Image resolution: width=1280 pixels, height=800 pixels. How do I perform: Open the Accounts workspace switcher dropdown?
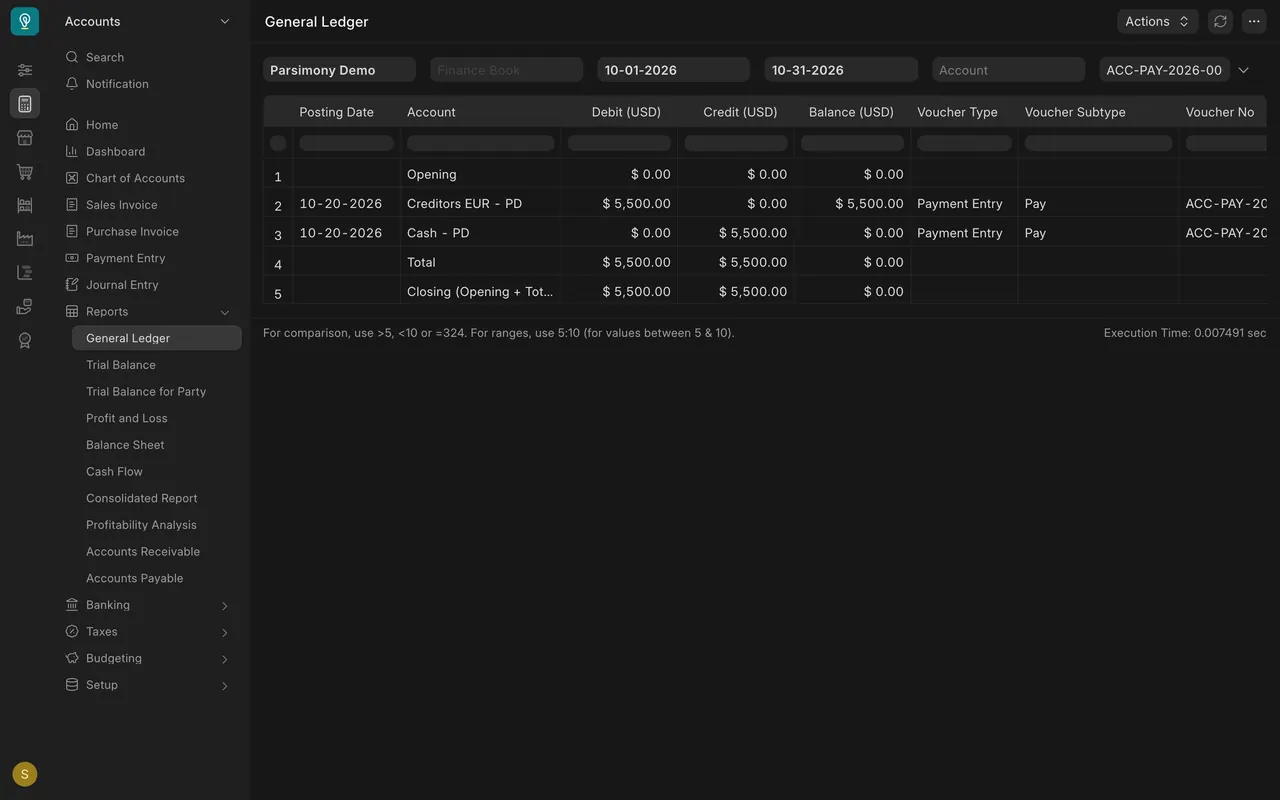coord(148,21)
